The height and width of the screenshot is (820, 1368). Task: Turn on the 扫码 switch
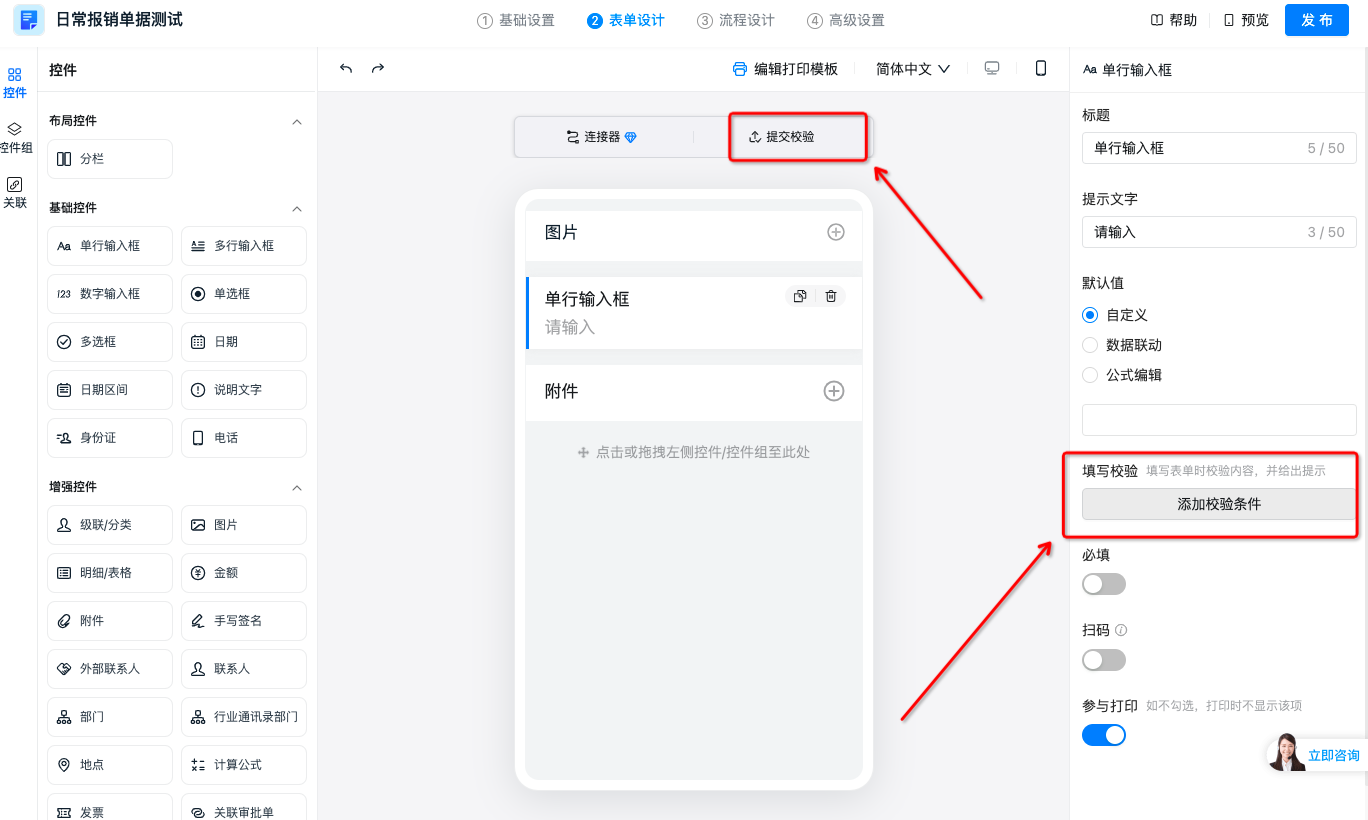(1104, 660)
